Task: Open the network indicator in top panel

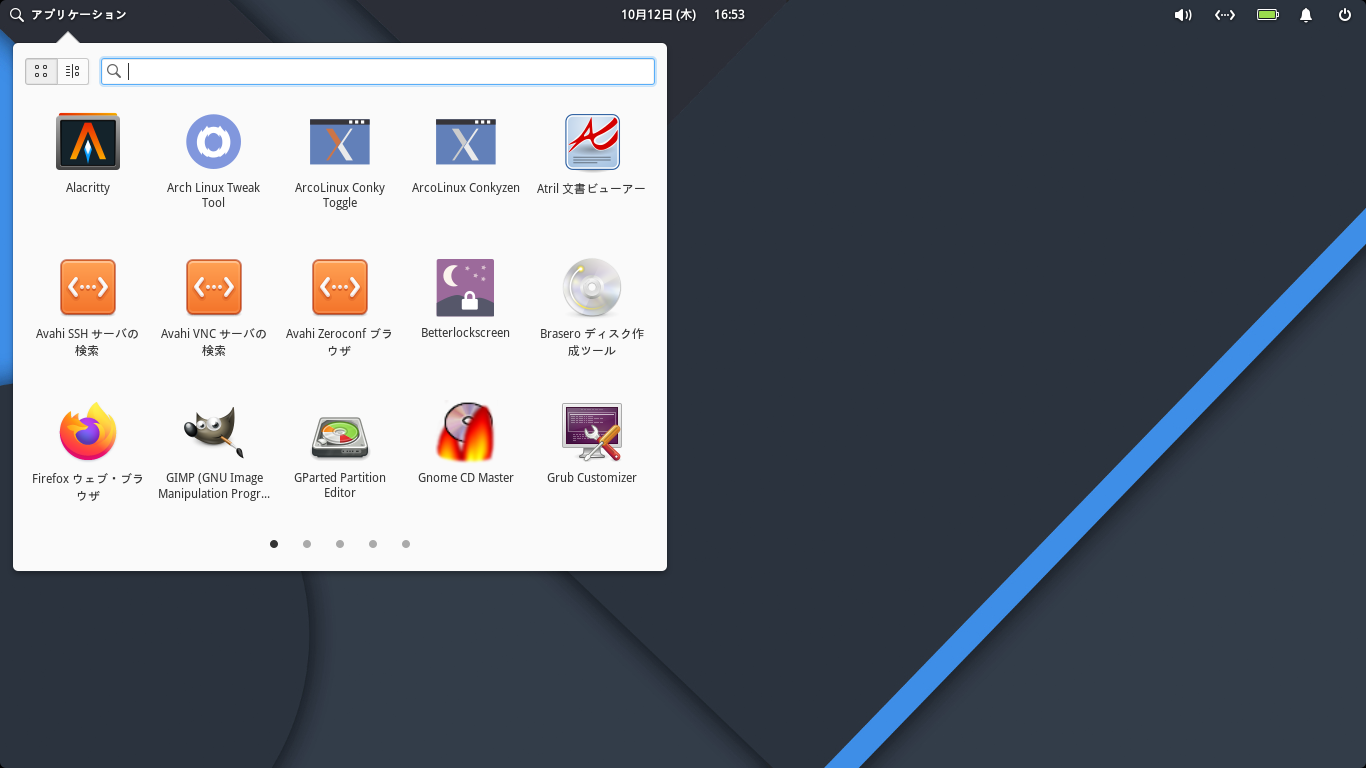Action: 1225,15
